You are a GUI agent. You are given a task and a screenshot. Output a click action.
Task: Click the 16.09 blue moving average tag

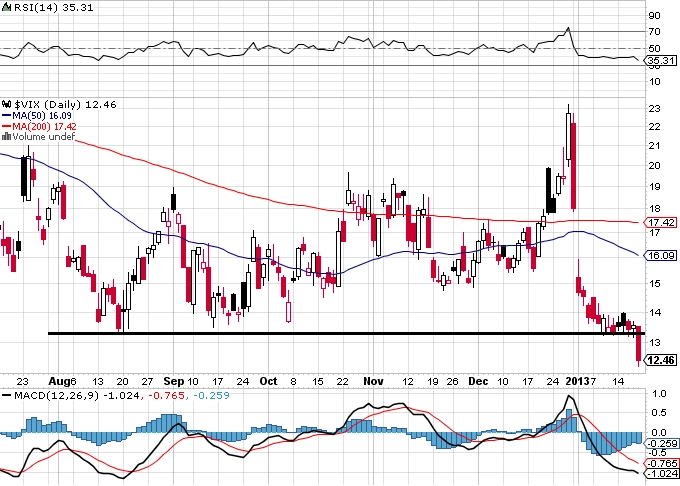pyautogui.click(x=659, y=256)
